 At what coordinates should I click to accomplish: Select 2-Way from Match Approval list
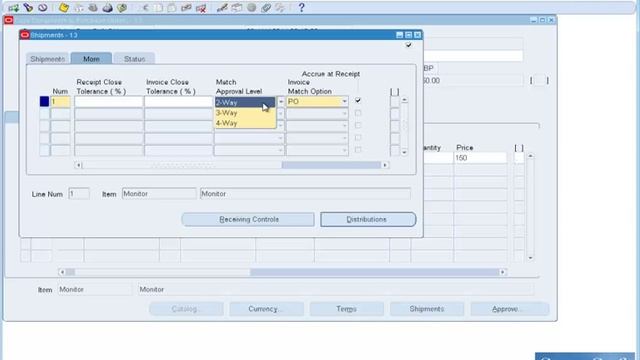pyautogui.click(x=245, y=102)
